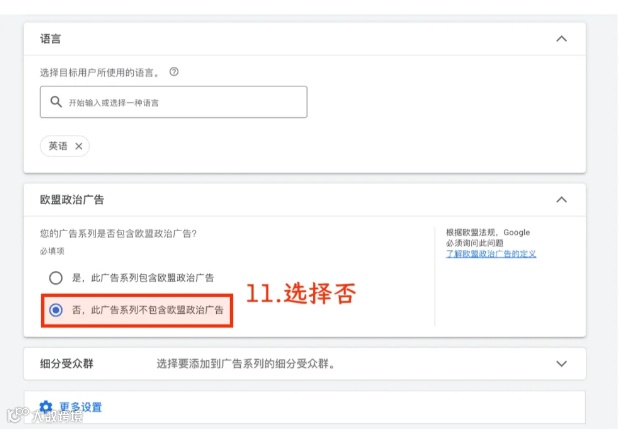Click the language help question-mark icon

(x=174, y=72)
